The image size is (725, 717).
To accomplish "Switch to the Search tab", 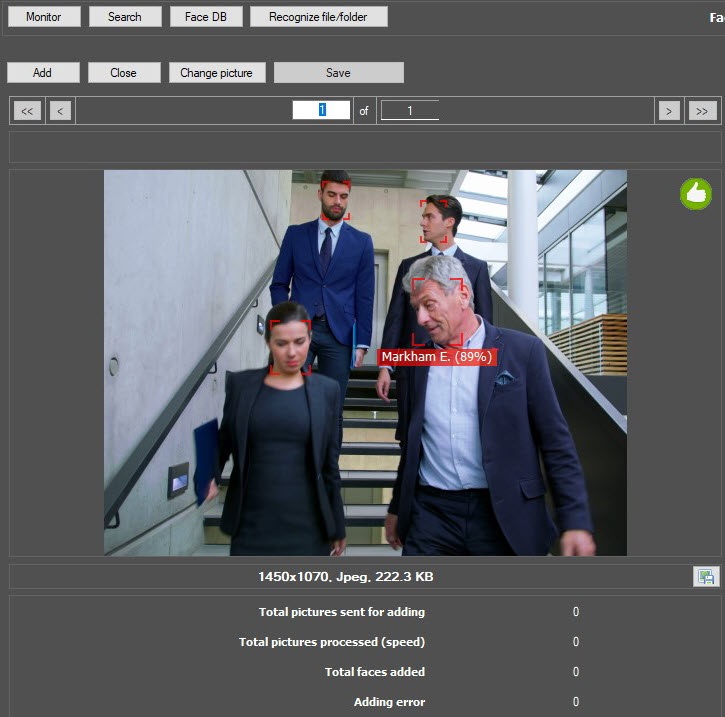I will coord(125,17).
